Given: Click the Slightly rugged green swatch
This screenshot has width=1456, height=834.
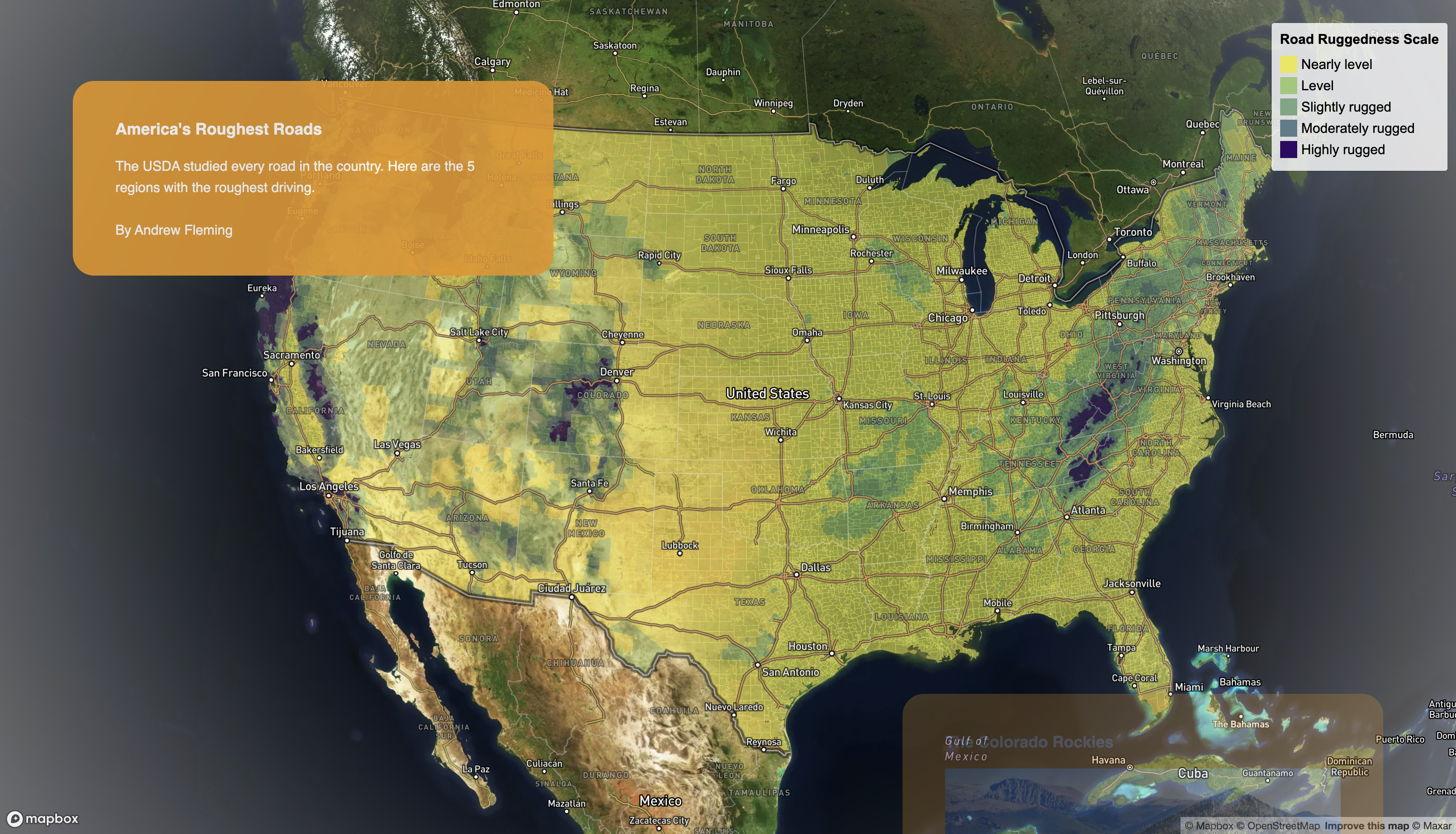Looking at the screenshot, I should (x=1288, y=106).
